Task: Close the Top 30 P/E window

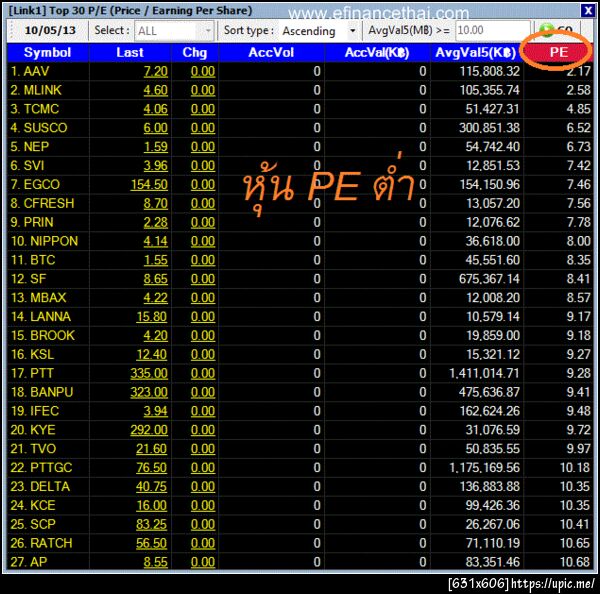Action: tap(587, 10)
